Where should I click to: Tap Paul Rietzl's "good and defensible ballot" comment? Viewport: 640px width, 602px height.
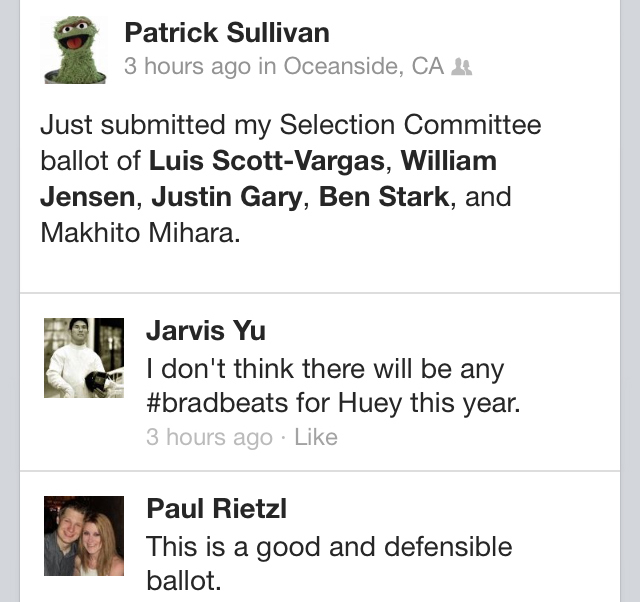tap(328, 547)
